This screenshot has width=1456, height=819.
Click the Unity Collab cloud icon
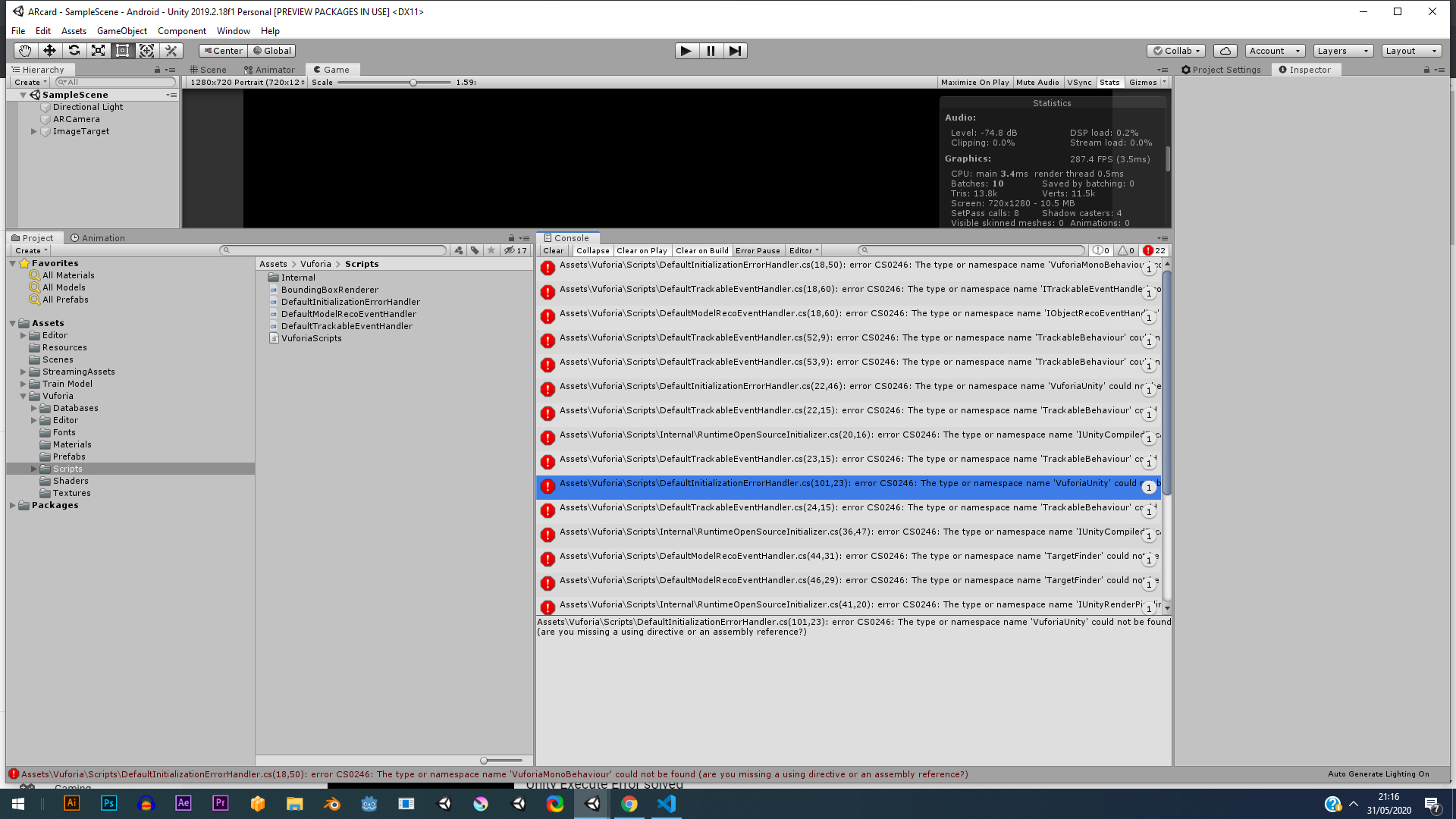[1225, 50]
